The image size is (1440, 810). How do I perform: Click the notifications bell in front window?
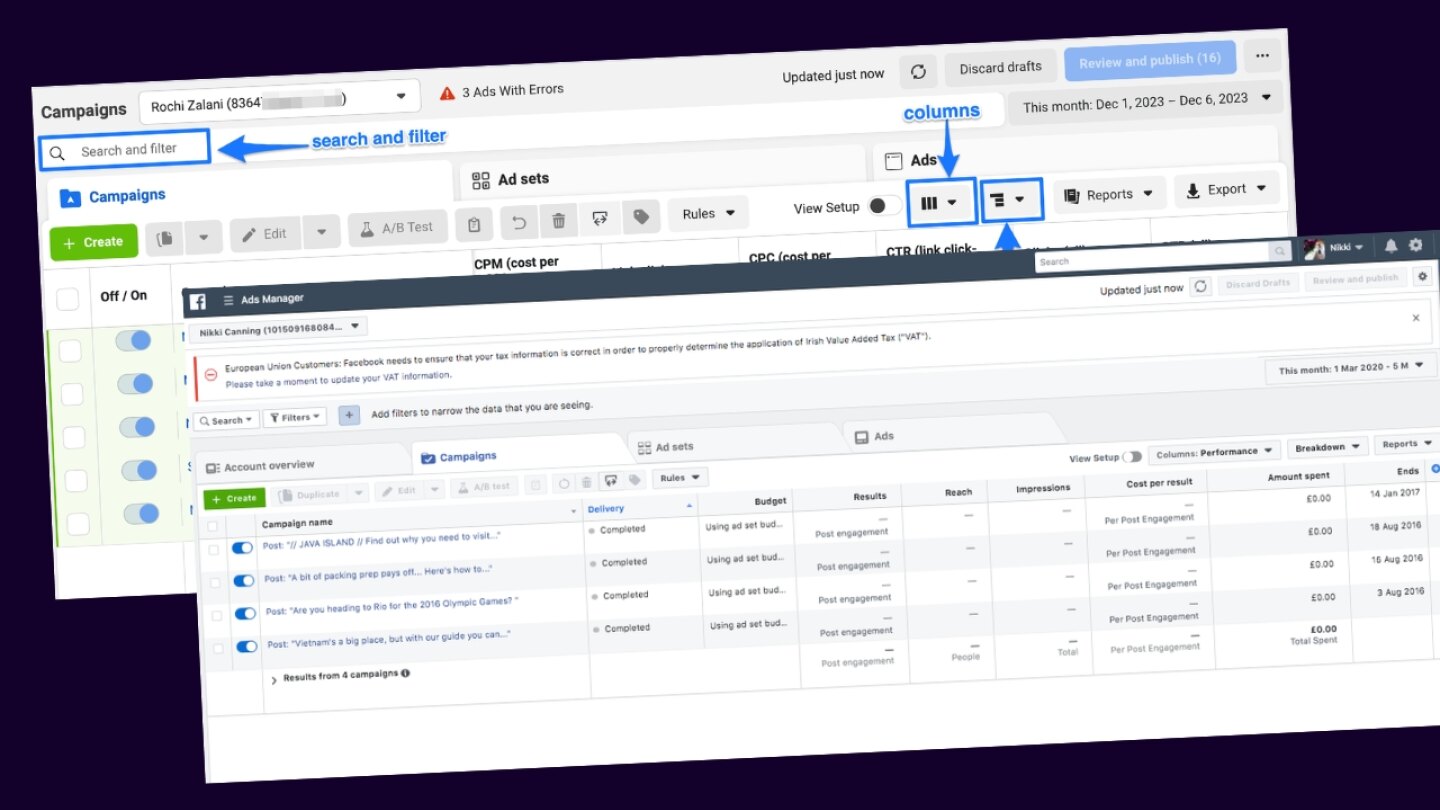(1391, 245)
